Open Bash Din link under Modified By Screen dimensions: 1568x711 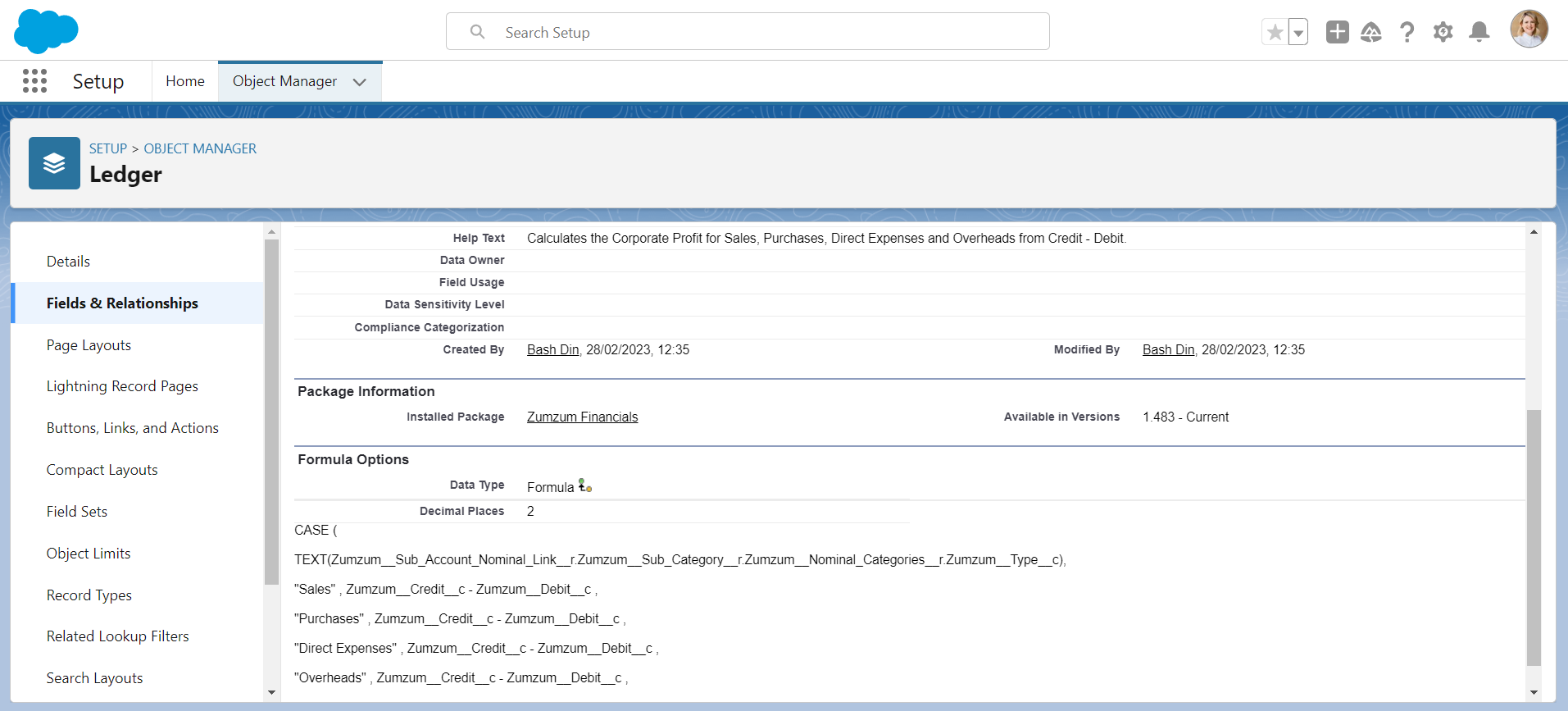(1168, 349)
